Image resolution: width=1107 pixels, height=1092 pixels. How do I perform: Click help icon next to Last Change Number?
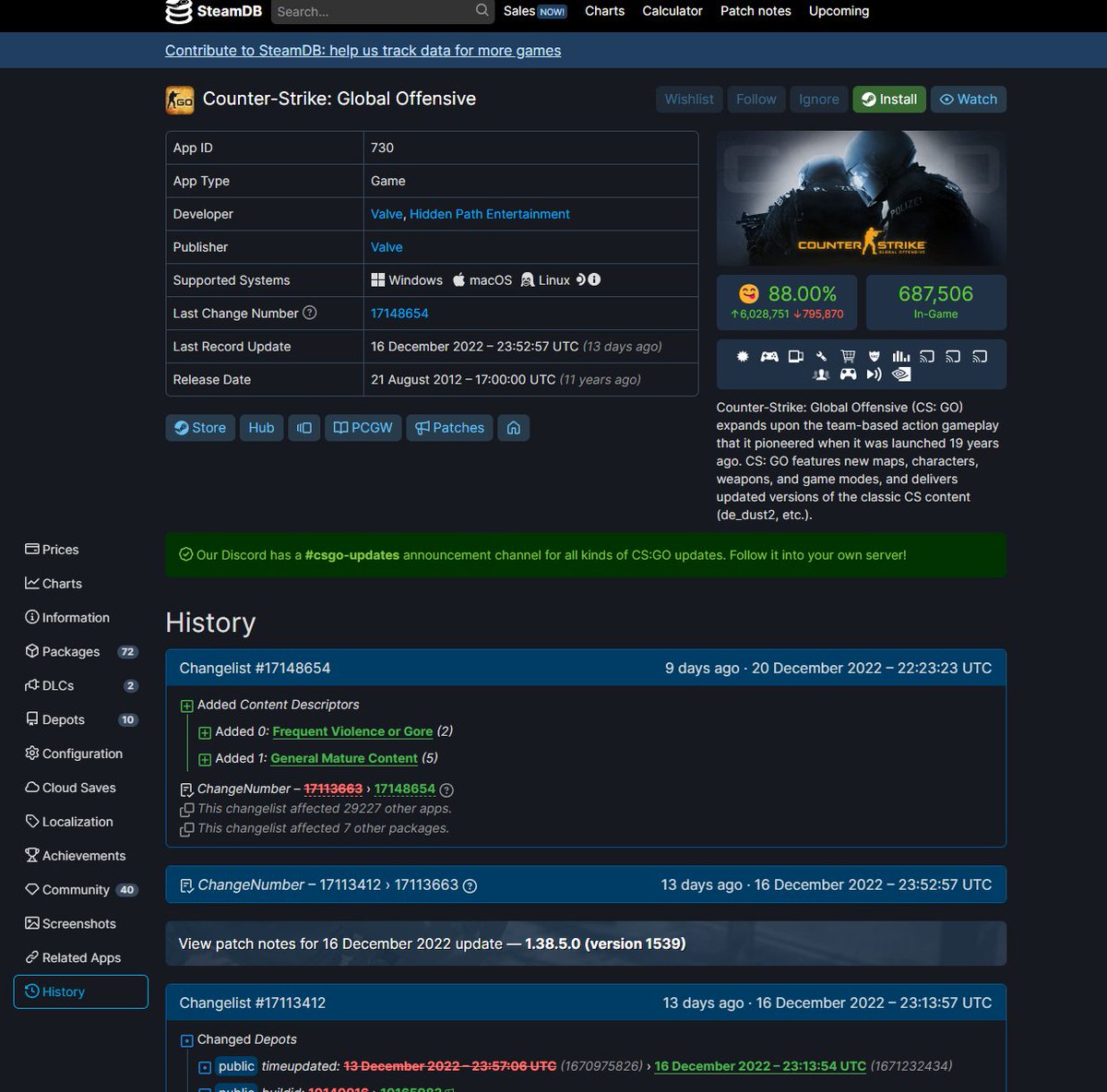[310, 313]
